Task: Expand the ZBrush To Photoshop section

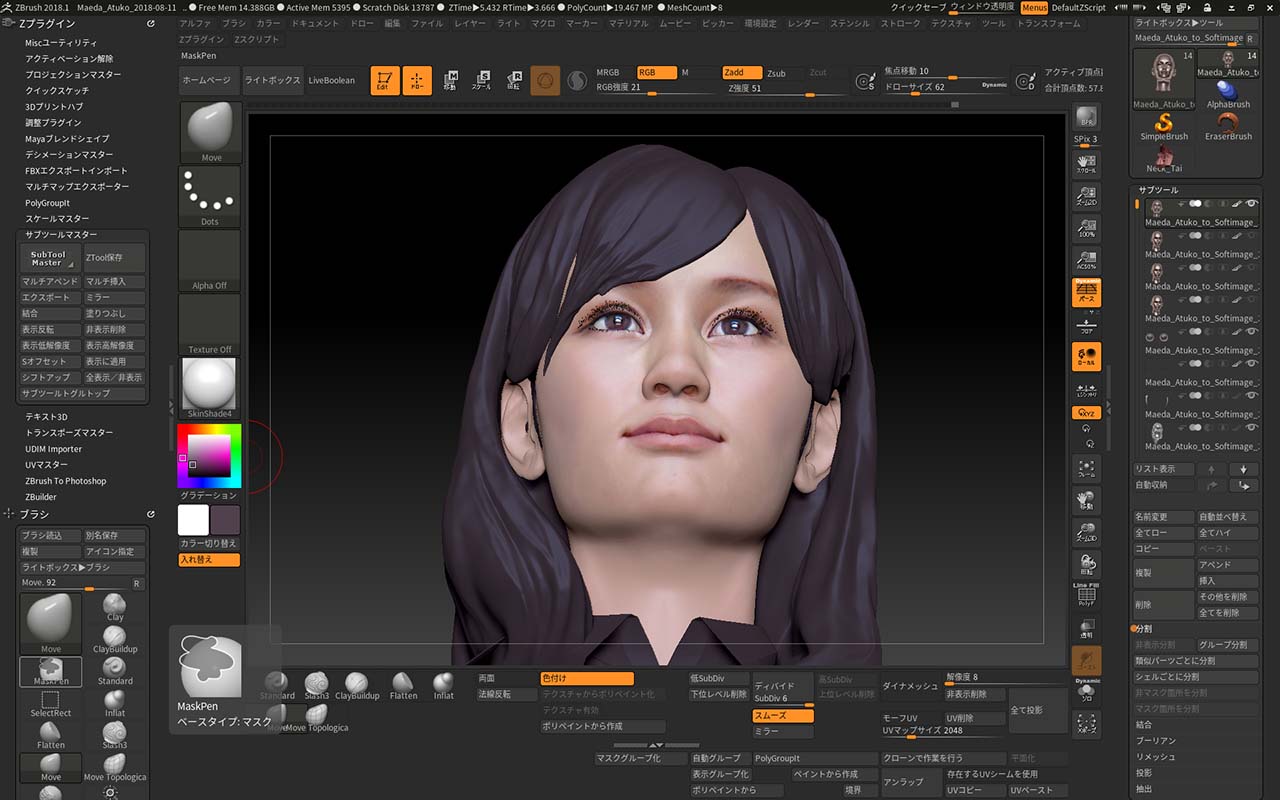Action: [x=66, y=481]
